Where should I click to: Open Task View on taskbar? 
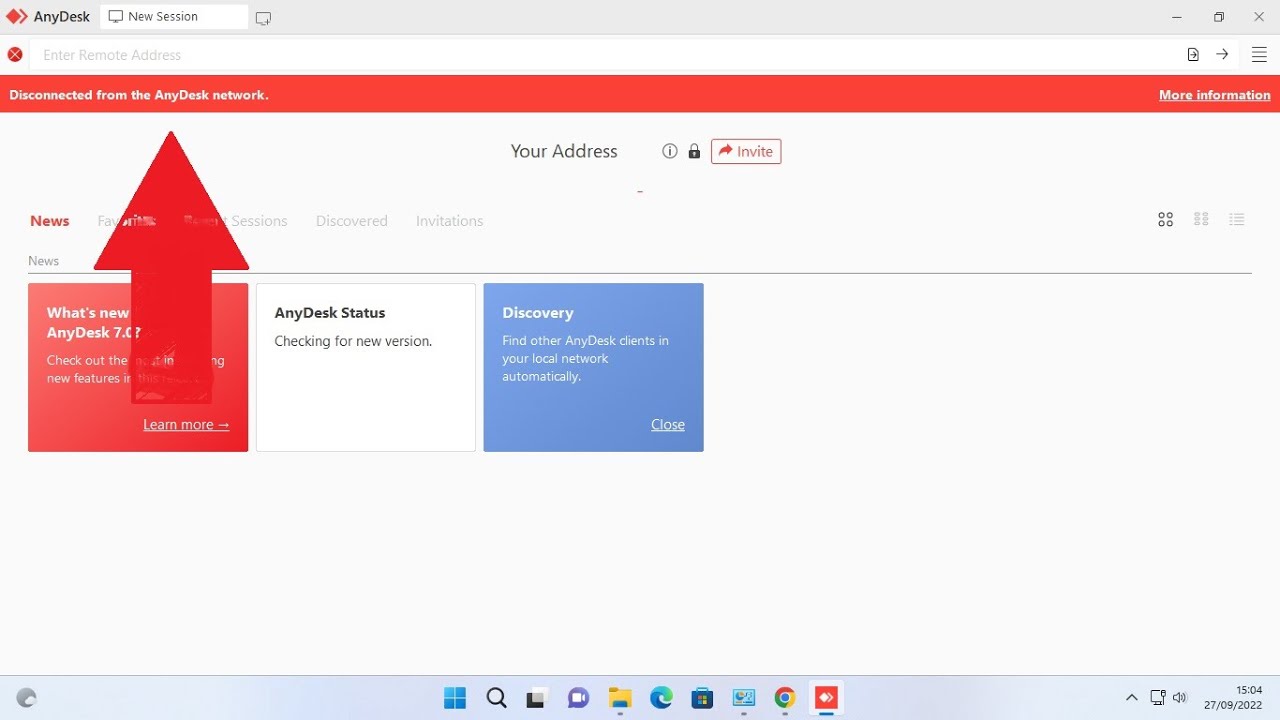click(x=537, y=698)
